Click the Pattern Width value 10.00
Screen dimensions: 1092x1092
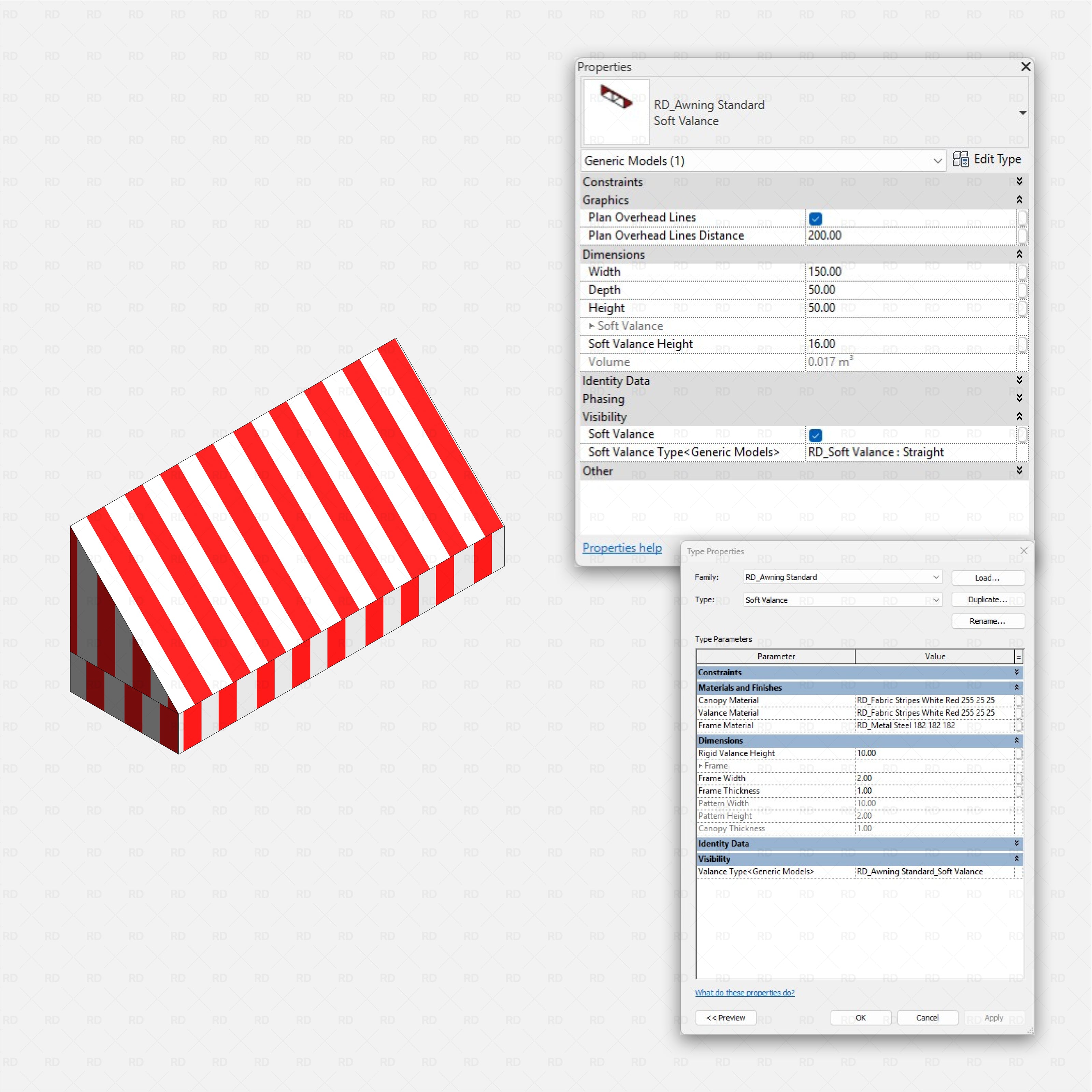point(935,803)
